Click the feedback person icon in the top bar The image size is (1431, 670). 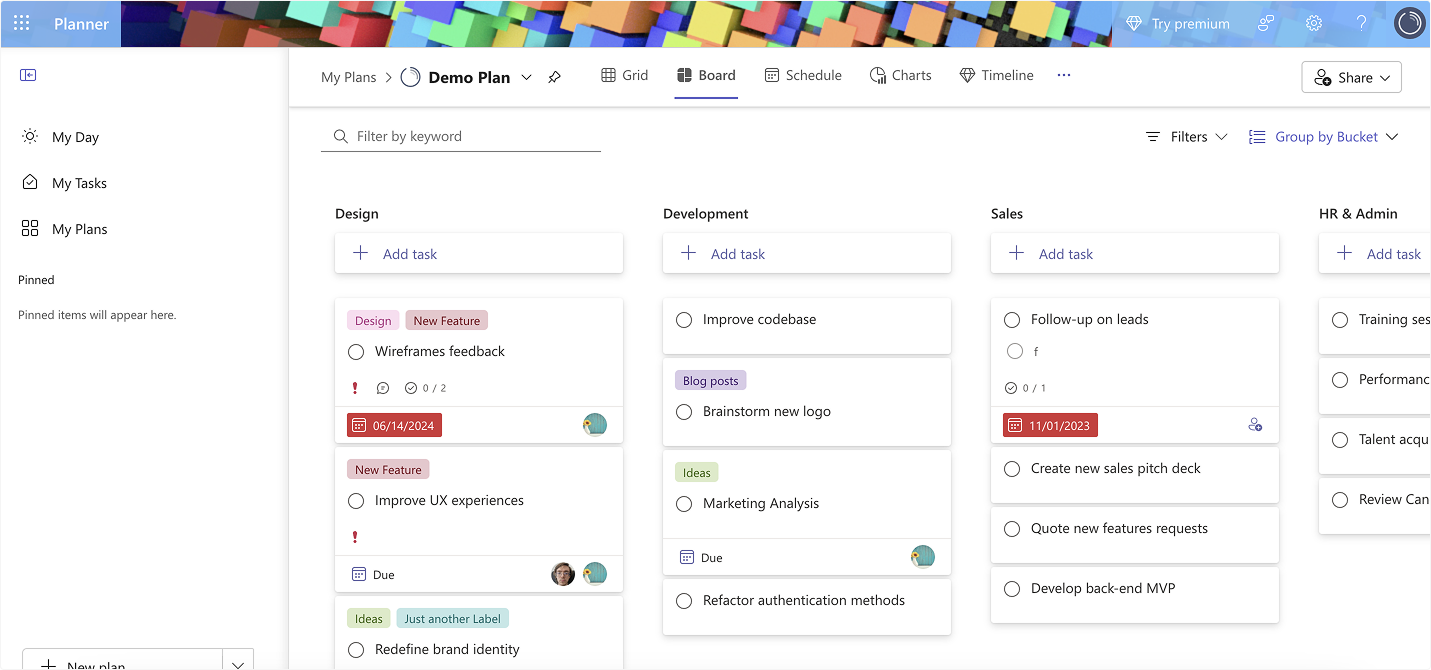pos(1265,22)
